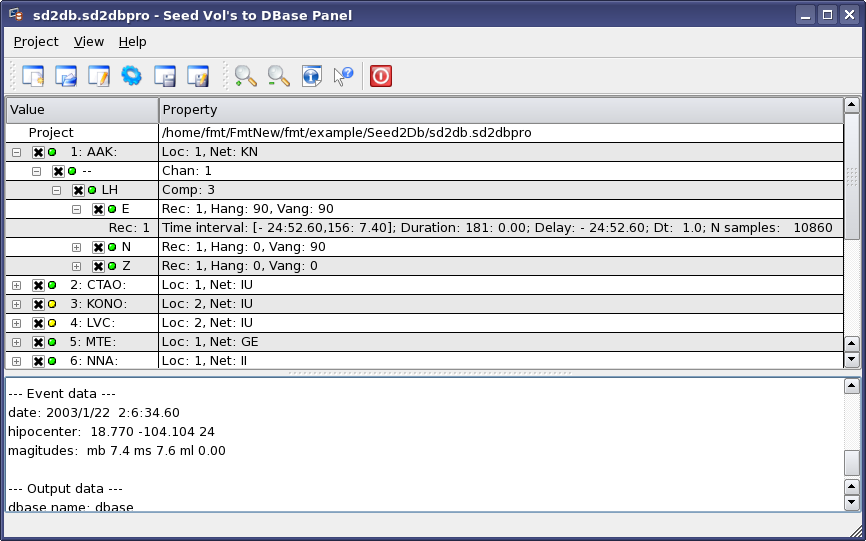Toggle the checkbox for station 6: NNA
Viewport: 866px width, 541px height.
38,362
